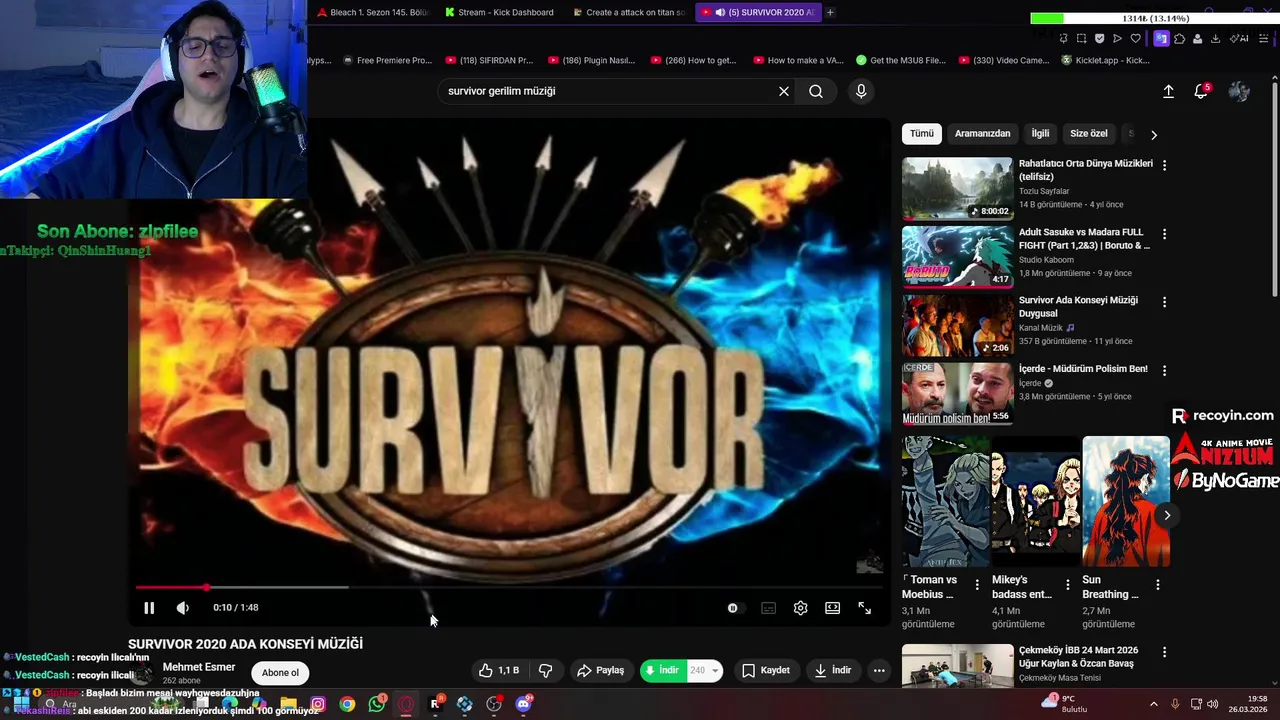Open options for 'Adult Sasuke vs Madara' video
The height and width of the screenshot is (720, 1280).
[x=1164, y=233]
